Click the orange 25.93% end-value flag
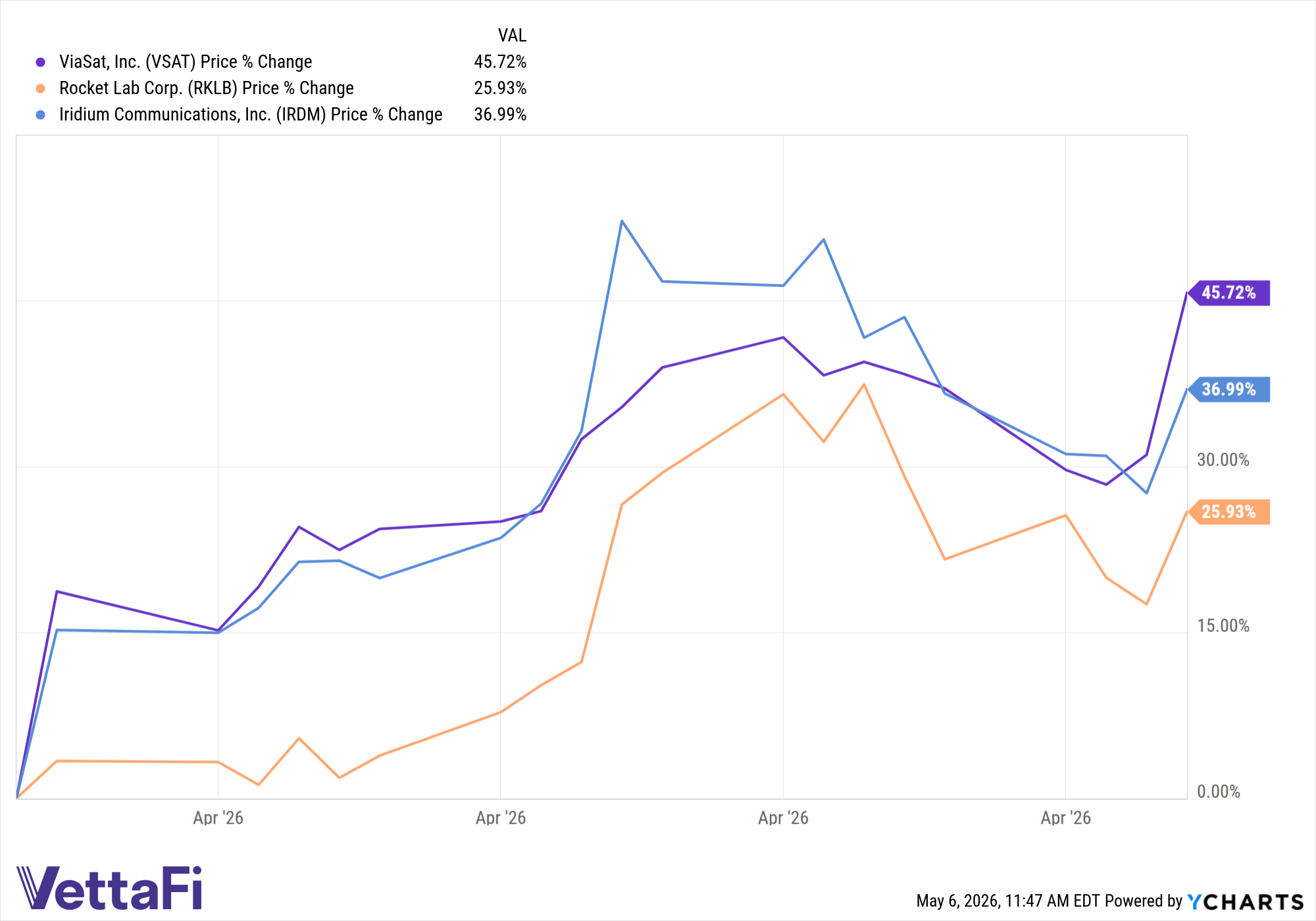This screenshot has width=1316, height=921. [x=1228, y=512]
